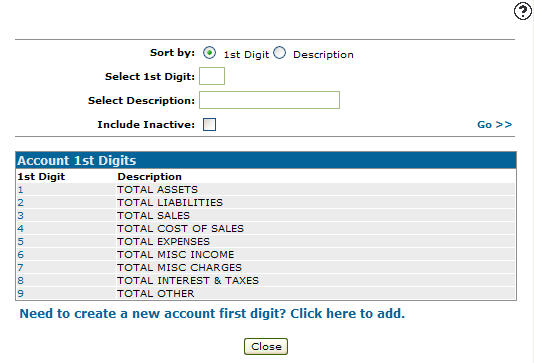Click the Description column header
Viewport: 534px width, 363px height.
tap(150, 177)
